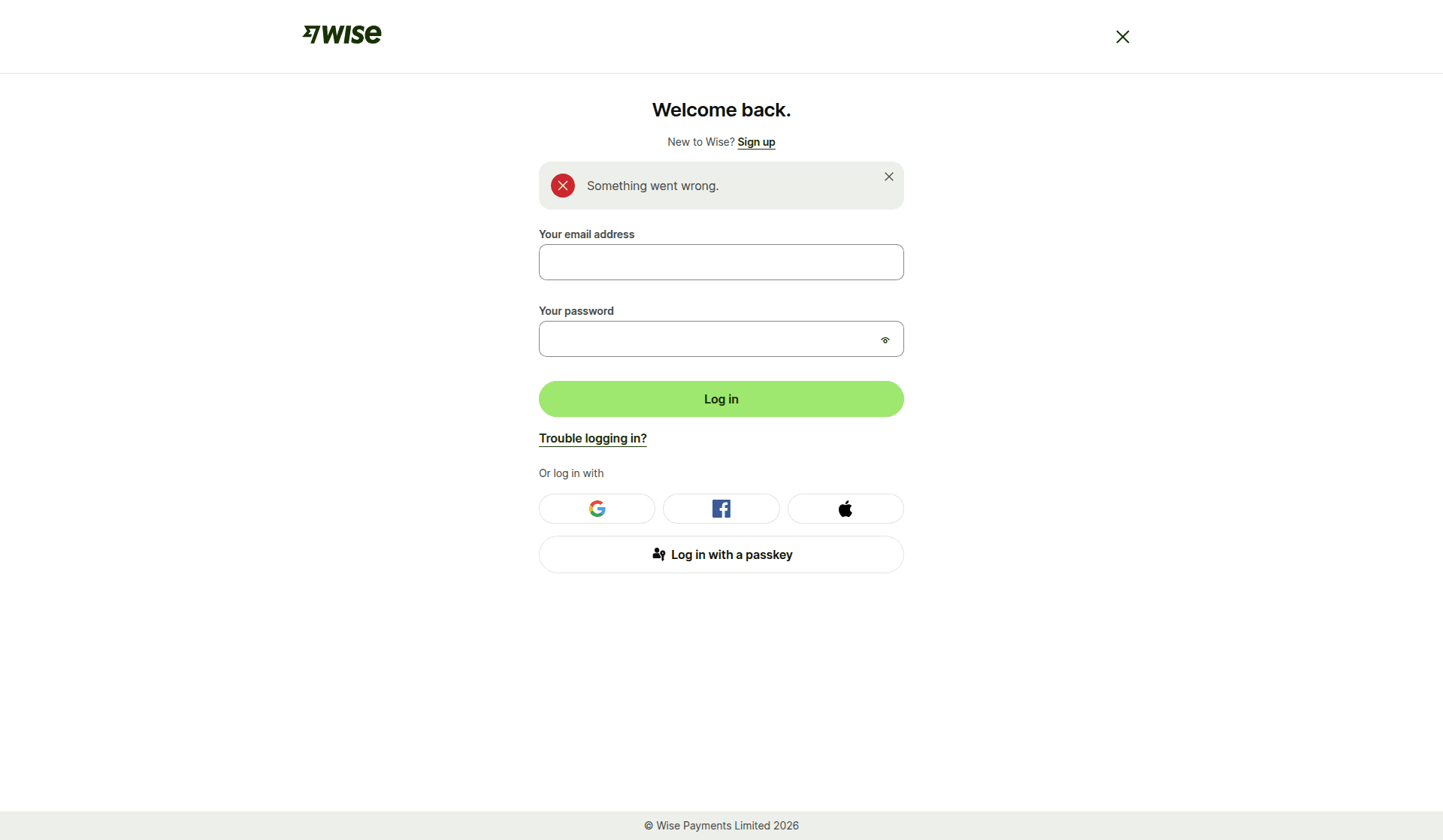Click the green Log in button
The height and width of the screenshot is (840, 1443).
pyautogui.click(x=721, y=399)
